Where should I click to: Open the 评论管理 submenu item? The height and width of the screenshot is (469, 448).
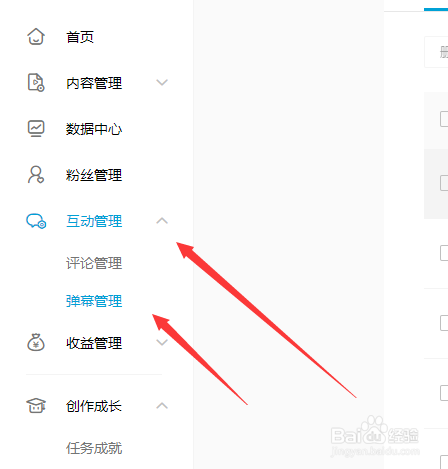point(94,263)
